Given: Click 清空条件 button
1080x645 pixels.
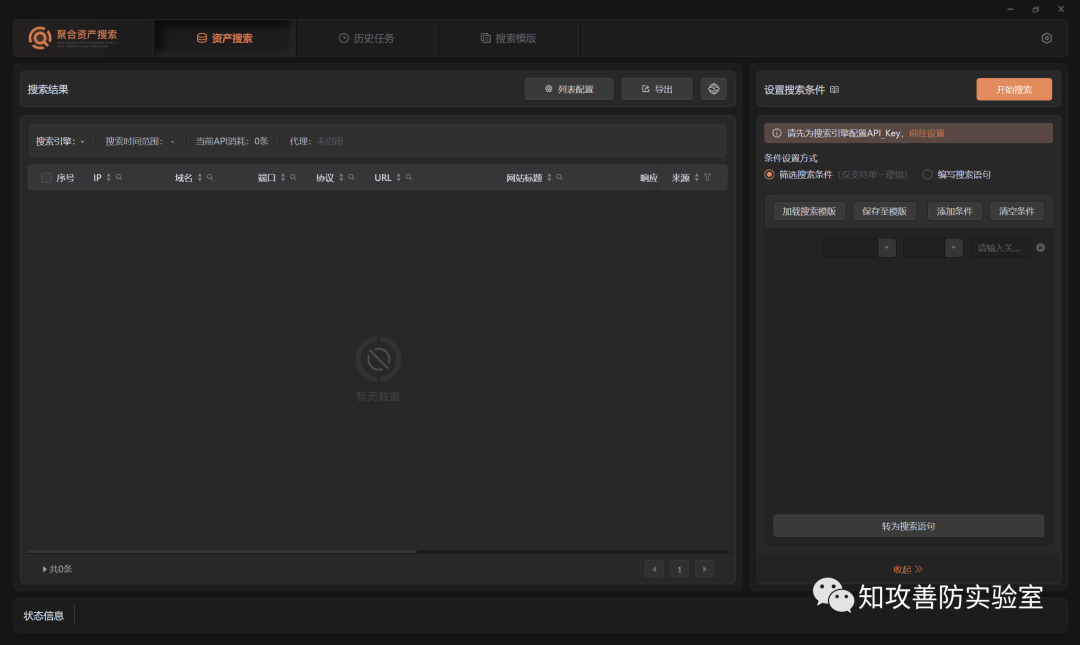Looking at the screenshot, I should point(1017,211).
